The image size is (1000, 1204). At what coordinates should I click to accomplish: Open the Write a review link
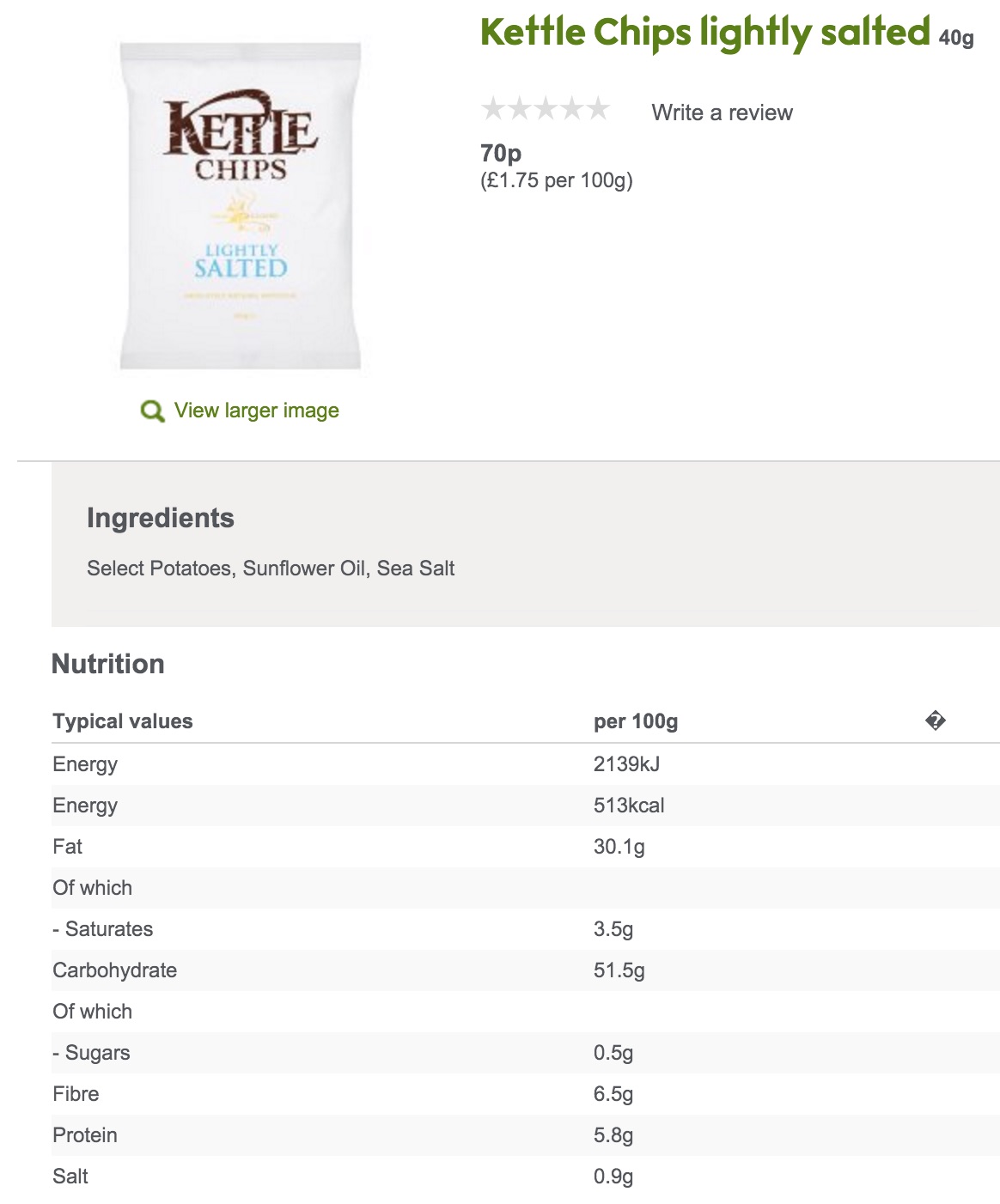click(722, 112)
